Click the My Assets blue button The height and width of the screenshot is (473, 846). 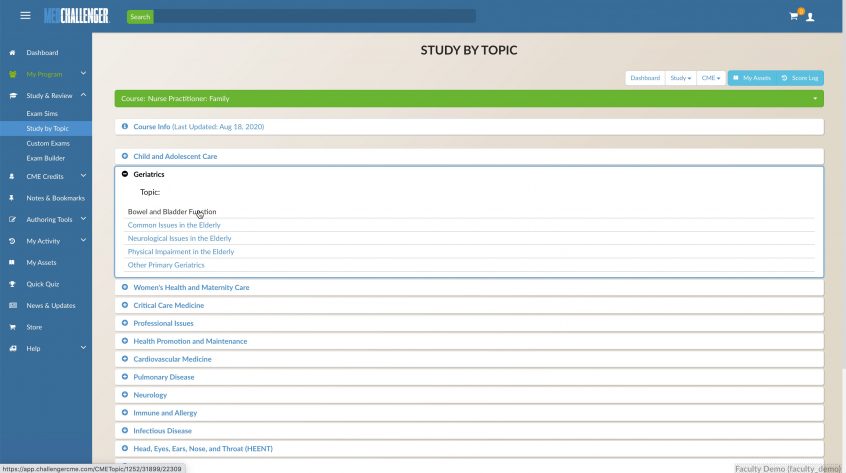752,78
